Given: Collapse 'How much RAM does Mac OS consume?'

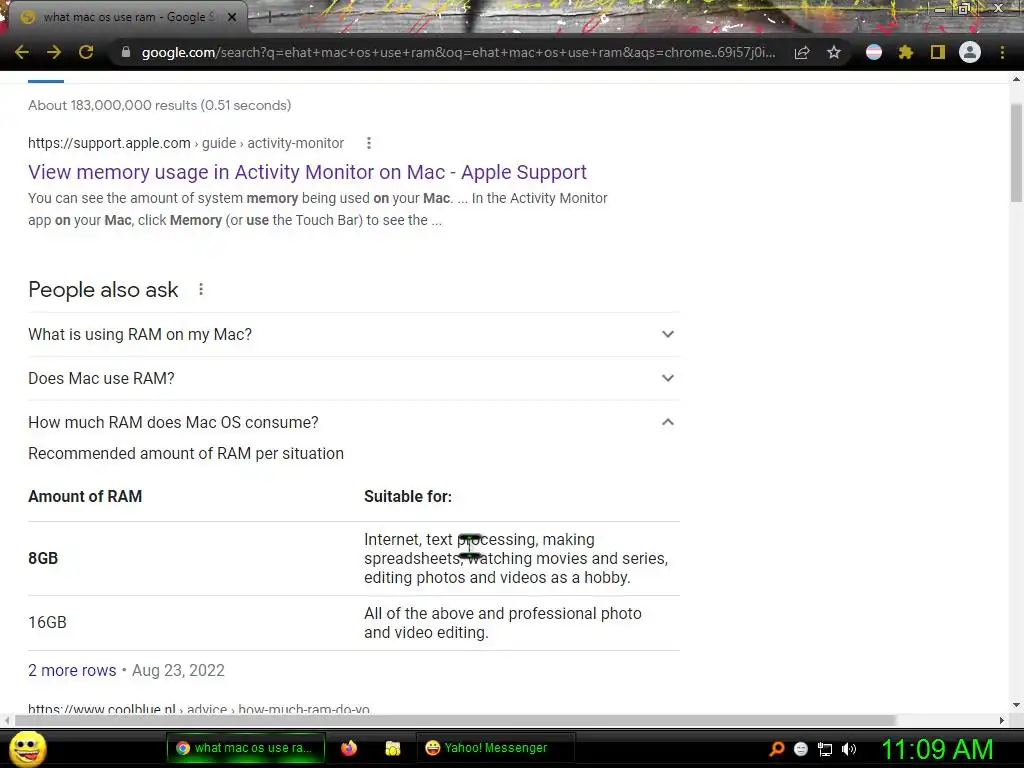Looking at the screenshot, I should 354,423.
